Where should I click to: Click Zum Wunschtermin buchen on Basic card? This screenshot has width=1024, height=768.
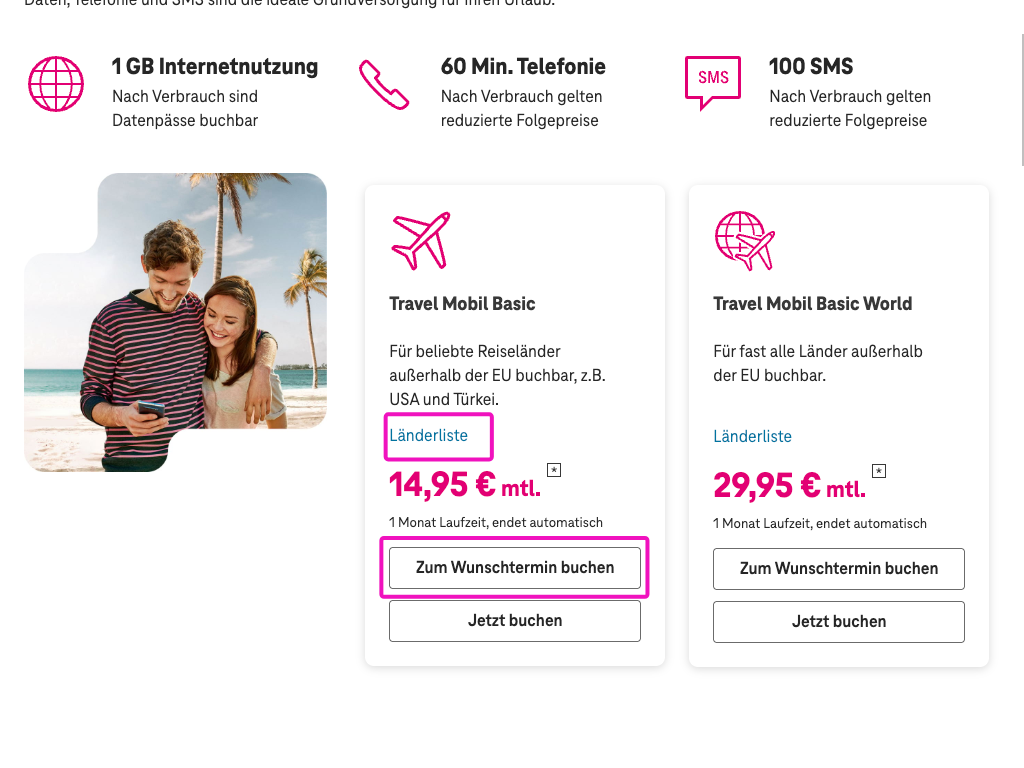[x=514, y=568]
